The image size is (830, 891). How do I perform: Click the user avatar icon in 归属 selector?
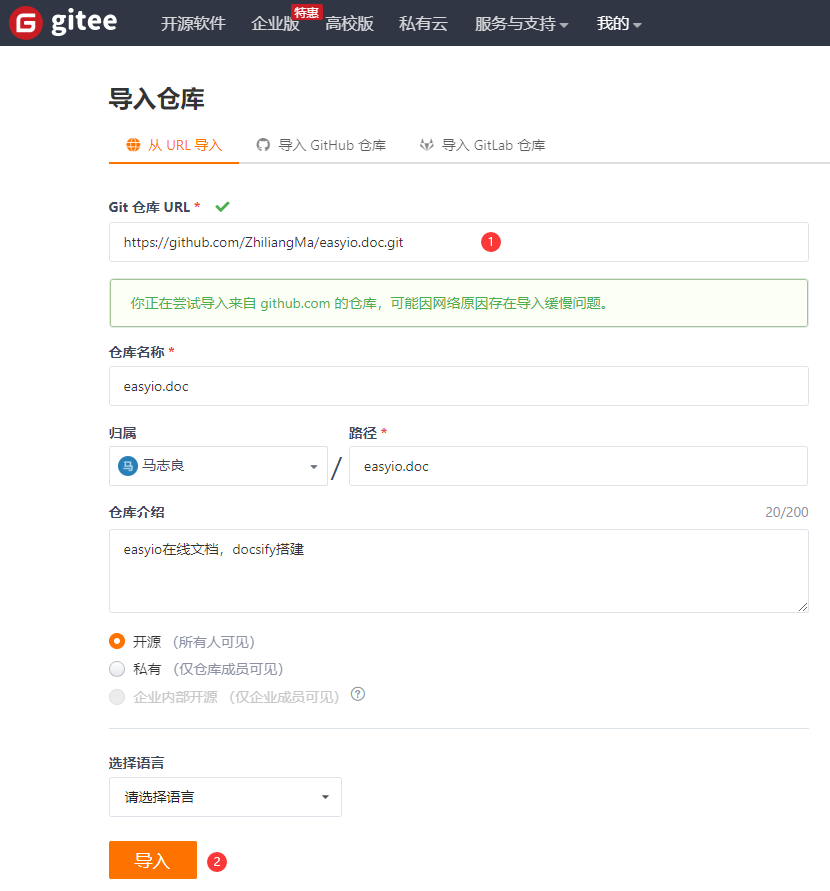[x=128, y=466]
